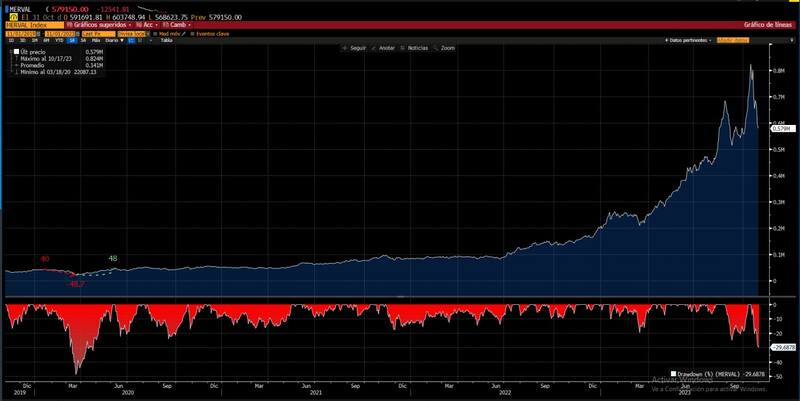
Task: Select the YTD range tab
Action: (x=59, y=40)
